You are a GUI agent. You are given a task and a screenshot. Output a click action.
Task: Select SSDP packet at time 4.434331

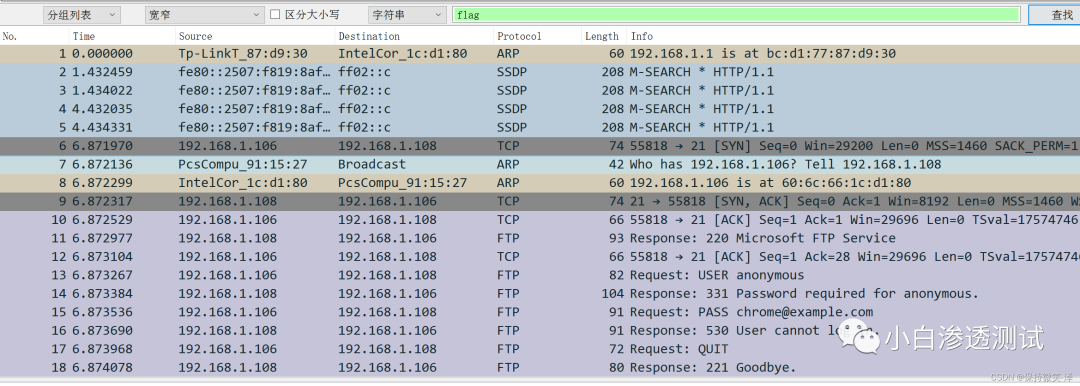(540, 128)
